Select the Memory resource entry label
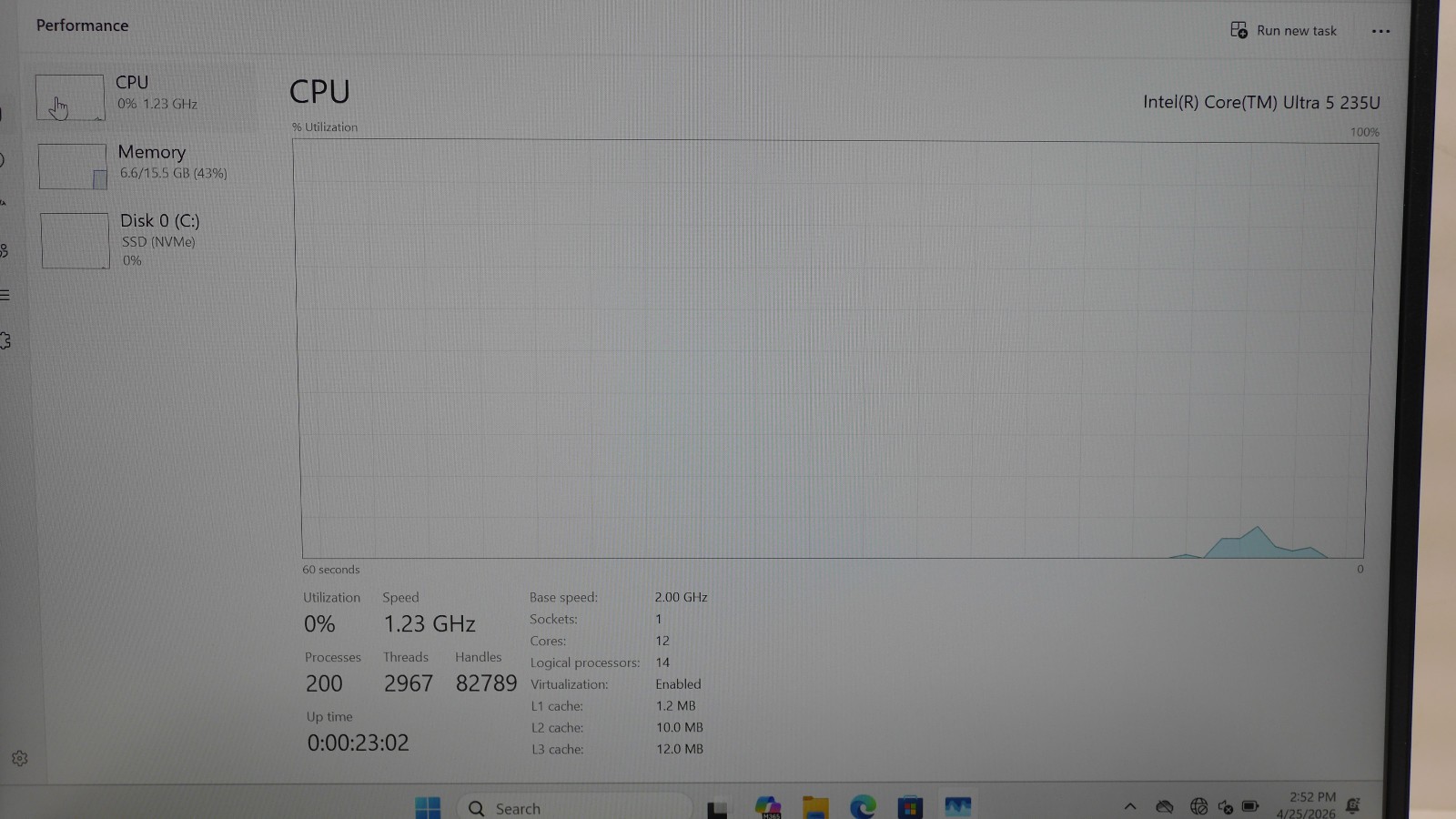 [x=152, y=152]
